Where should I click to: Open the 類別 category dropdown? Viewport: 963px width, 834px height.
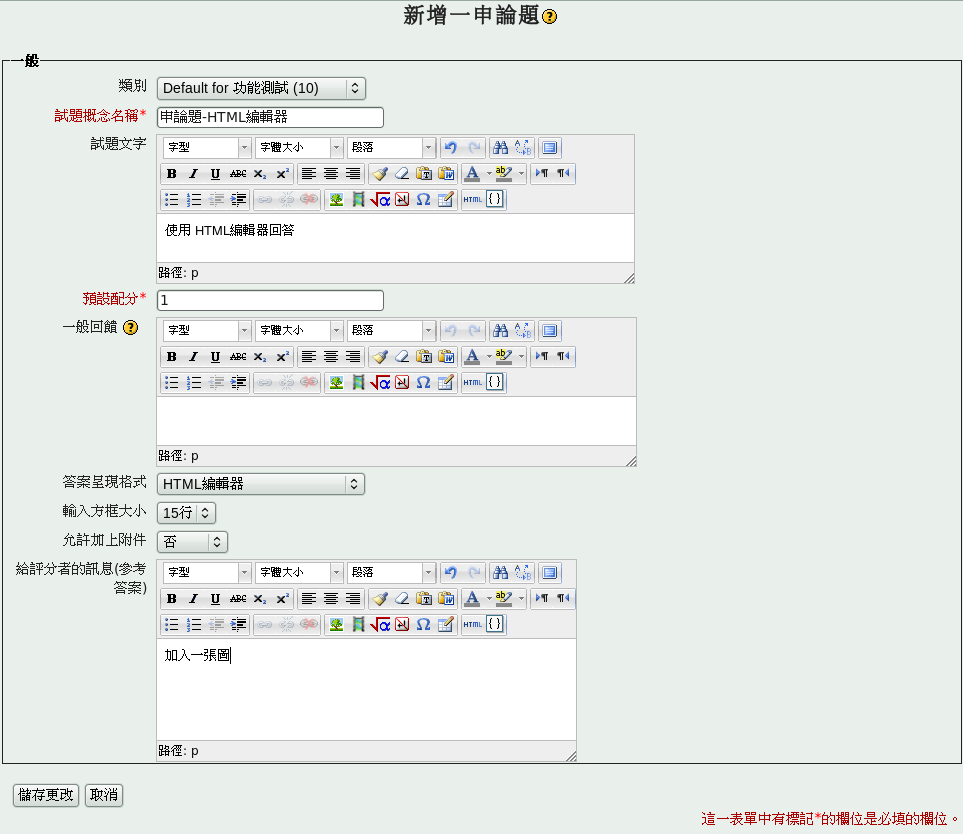[261, 88]
